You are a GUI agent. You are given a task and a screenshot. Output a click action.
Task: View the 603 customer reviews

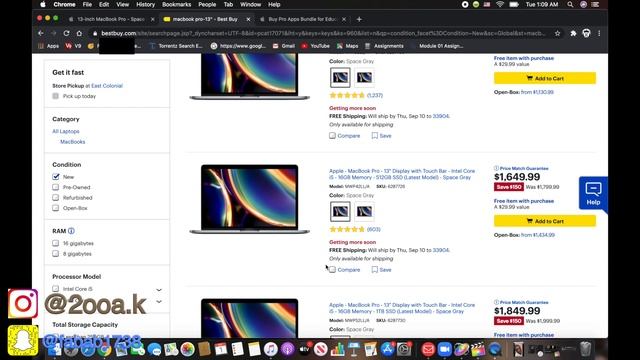pyautogui.click(x=373, y=229)
